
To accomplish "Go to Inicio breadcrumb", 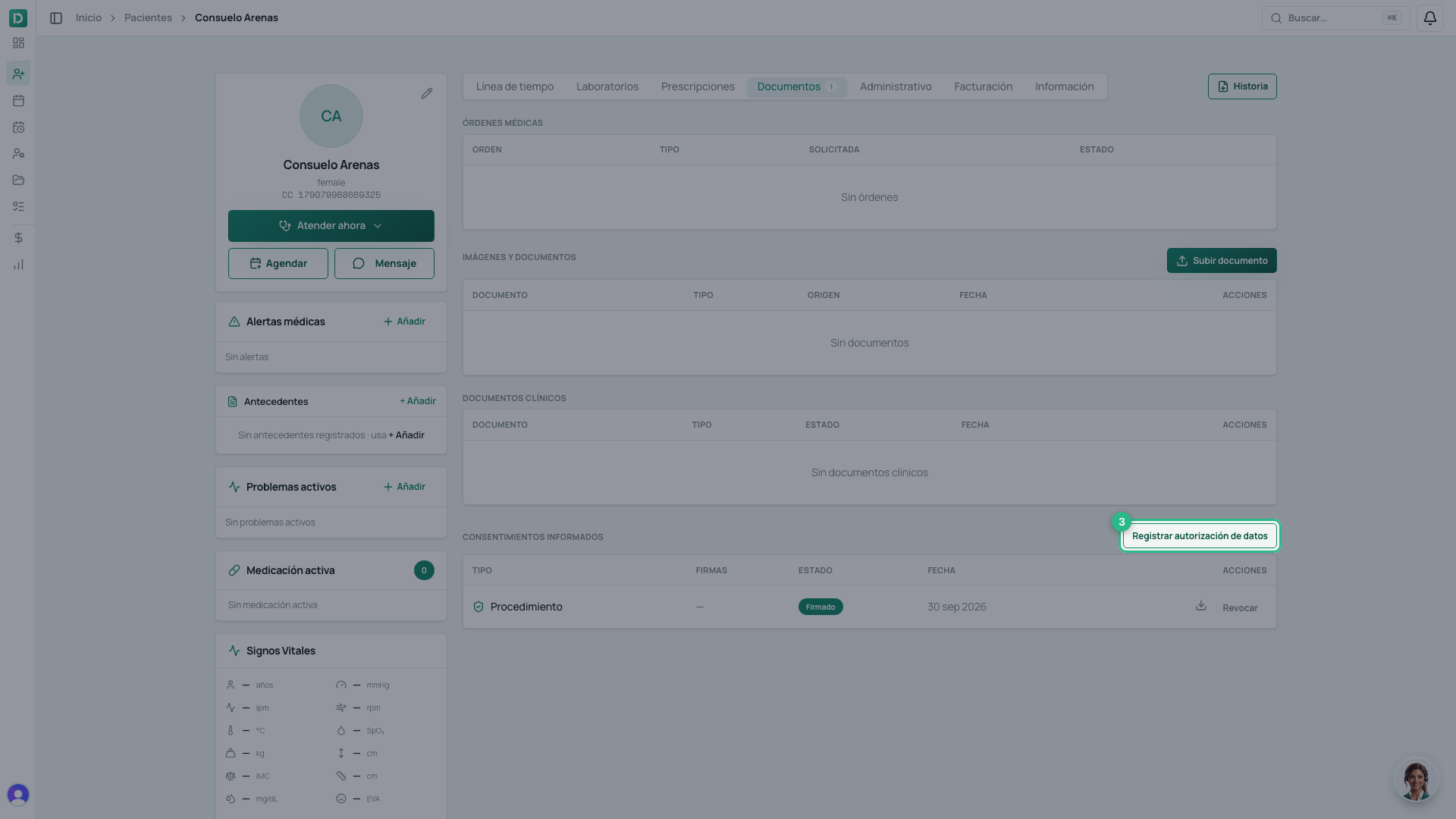I will tap(89, 17).
